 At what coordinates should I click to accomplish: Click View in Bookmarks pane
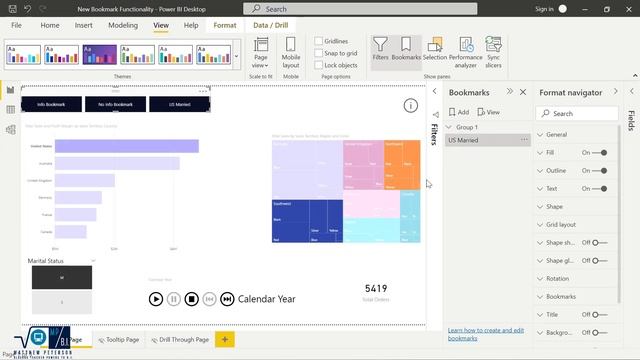coord(489,112)
